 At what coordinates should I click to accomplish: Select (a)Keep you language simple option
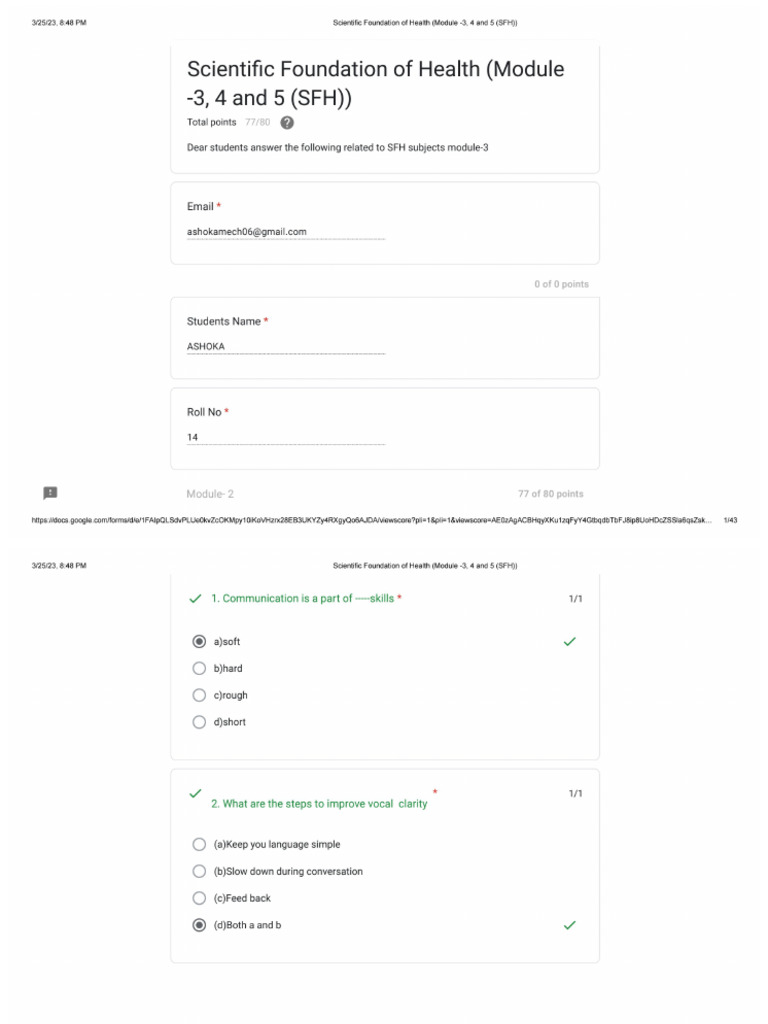coord(199,845)
